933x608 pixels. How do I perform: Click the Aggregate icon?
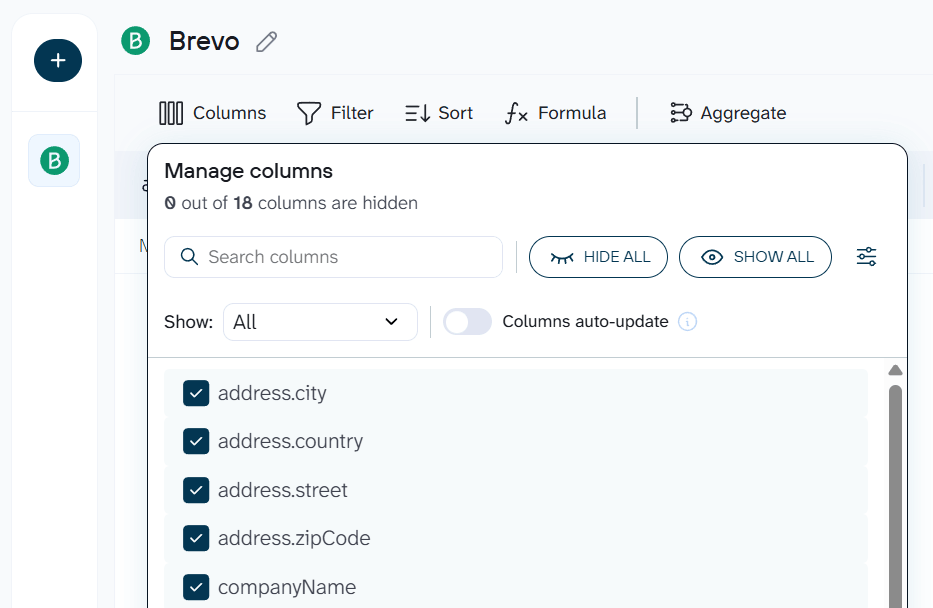click(x=681, y=112)
